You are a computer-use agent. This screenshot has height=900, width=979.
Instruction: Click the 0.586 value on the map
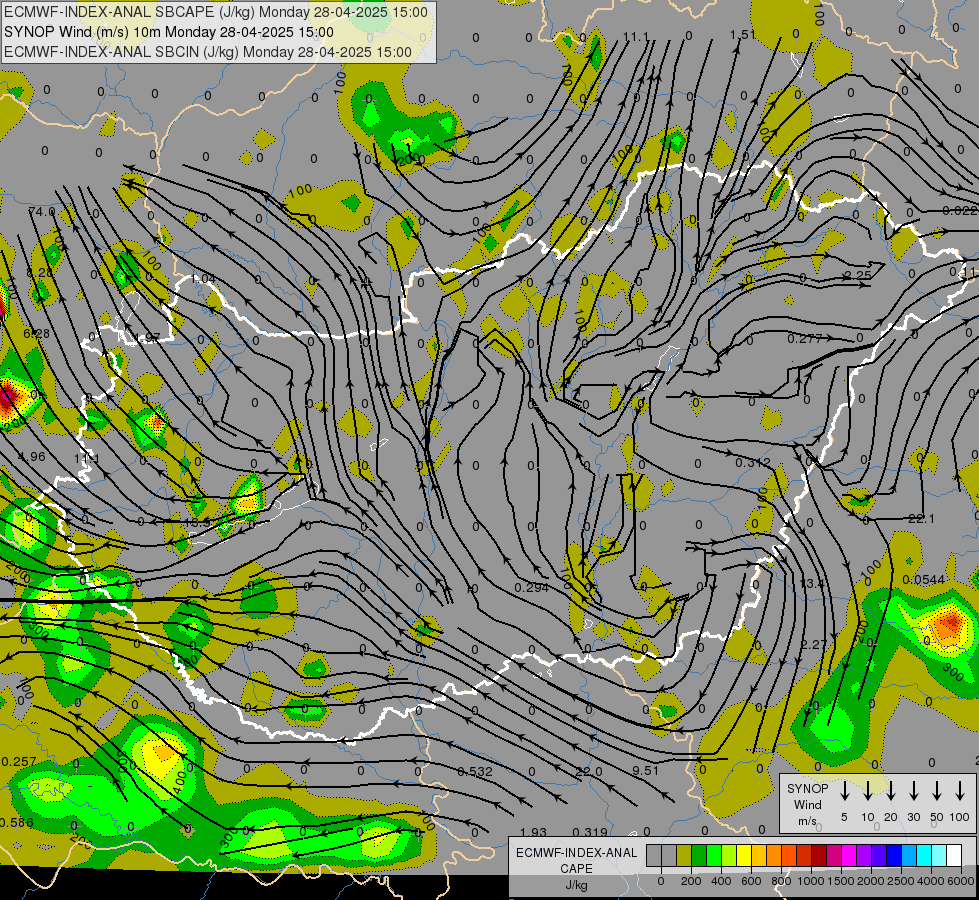[17, 822]
